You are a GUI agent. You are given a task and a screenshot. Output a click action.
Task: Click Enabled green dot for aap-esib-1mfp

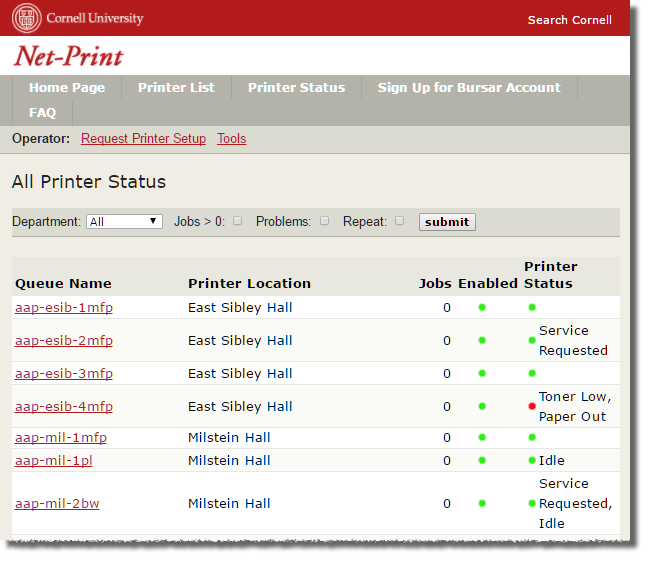[482, 307]
